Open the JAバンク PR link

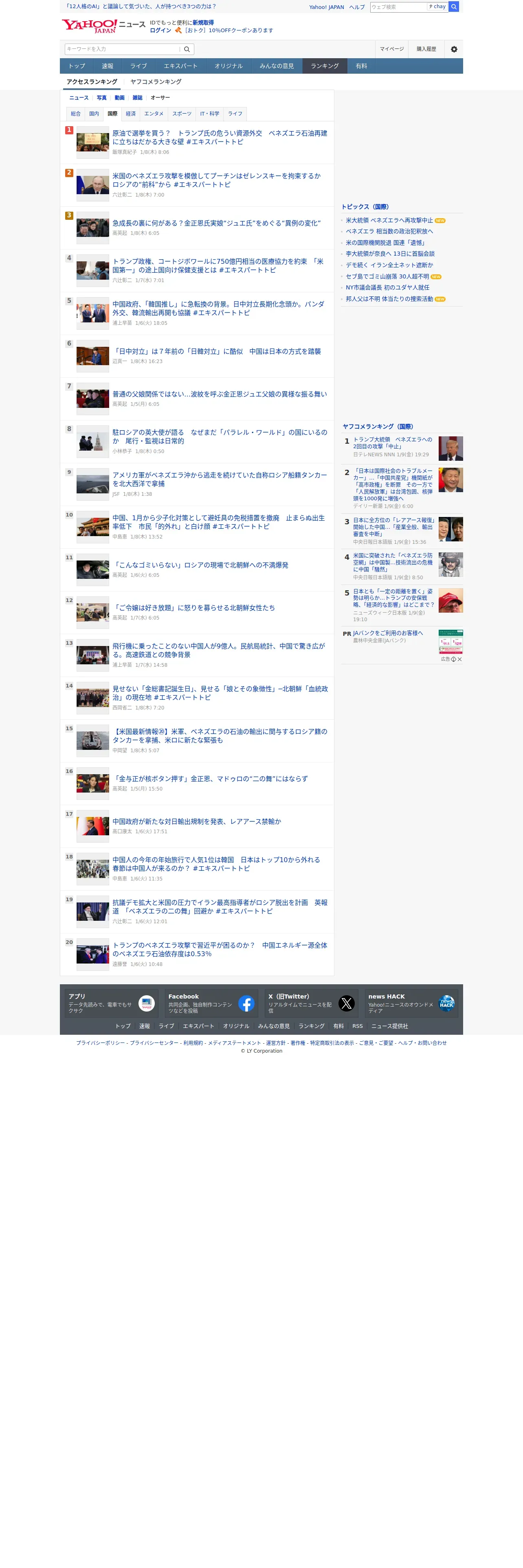coord(388,633)
